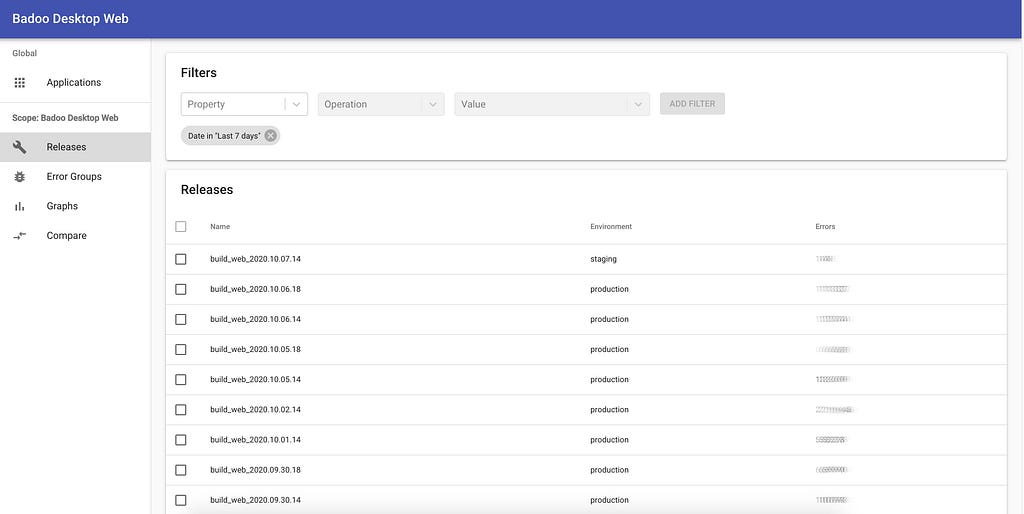Mark the build_web_2020.10.05.14 checkbox
1024x514 pixels.
pos(181,379)
